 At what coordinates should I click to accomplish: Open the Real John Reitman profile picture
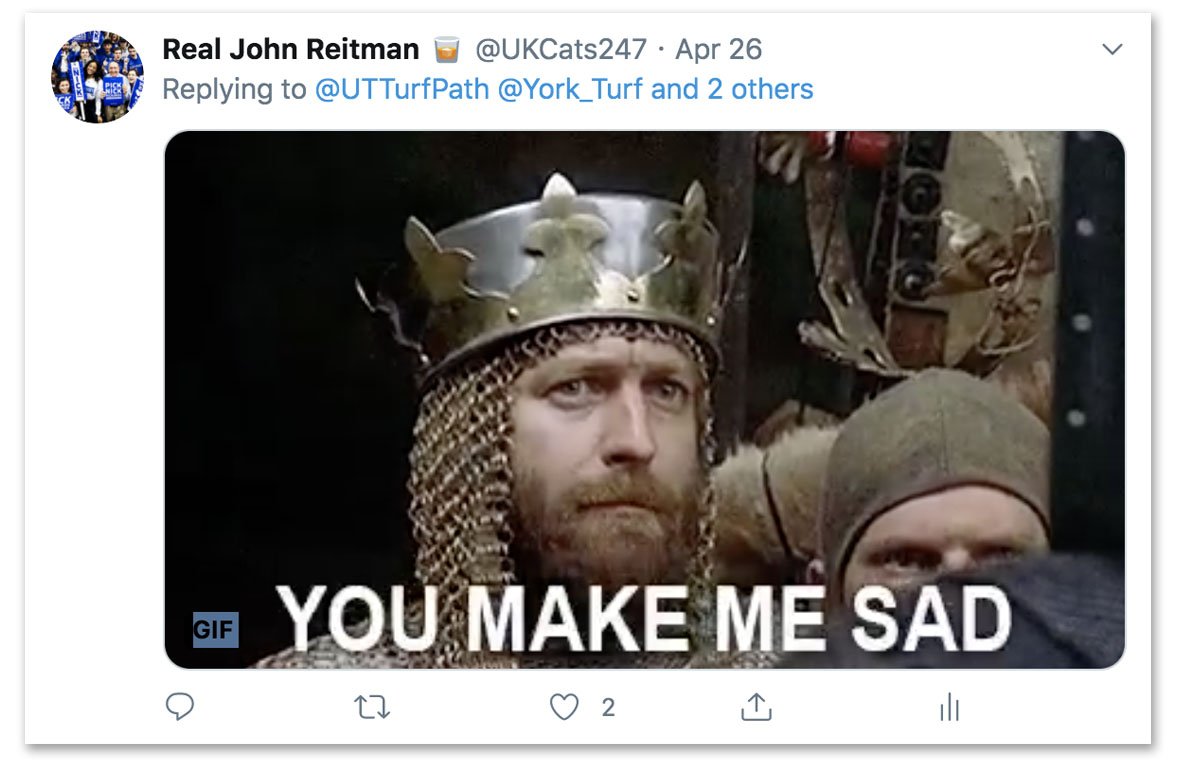coord(97,76)
